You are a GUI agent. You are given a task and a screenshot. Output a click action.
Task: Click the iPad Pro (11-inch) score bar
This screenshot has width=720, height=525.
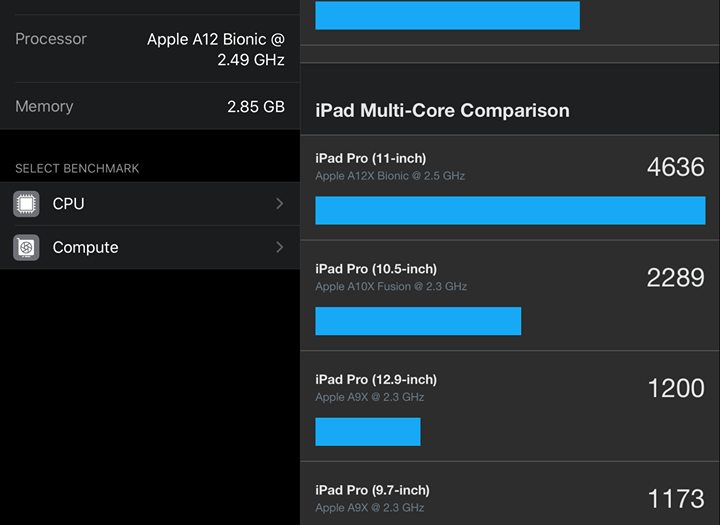pos(510,210)
